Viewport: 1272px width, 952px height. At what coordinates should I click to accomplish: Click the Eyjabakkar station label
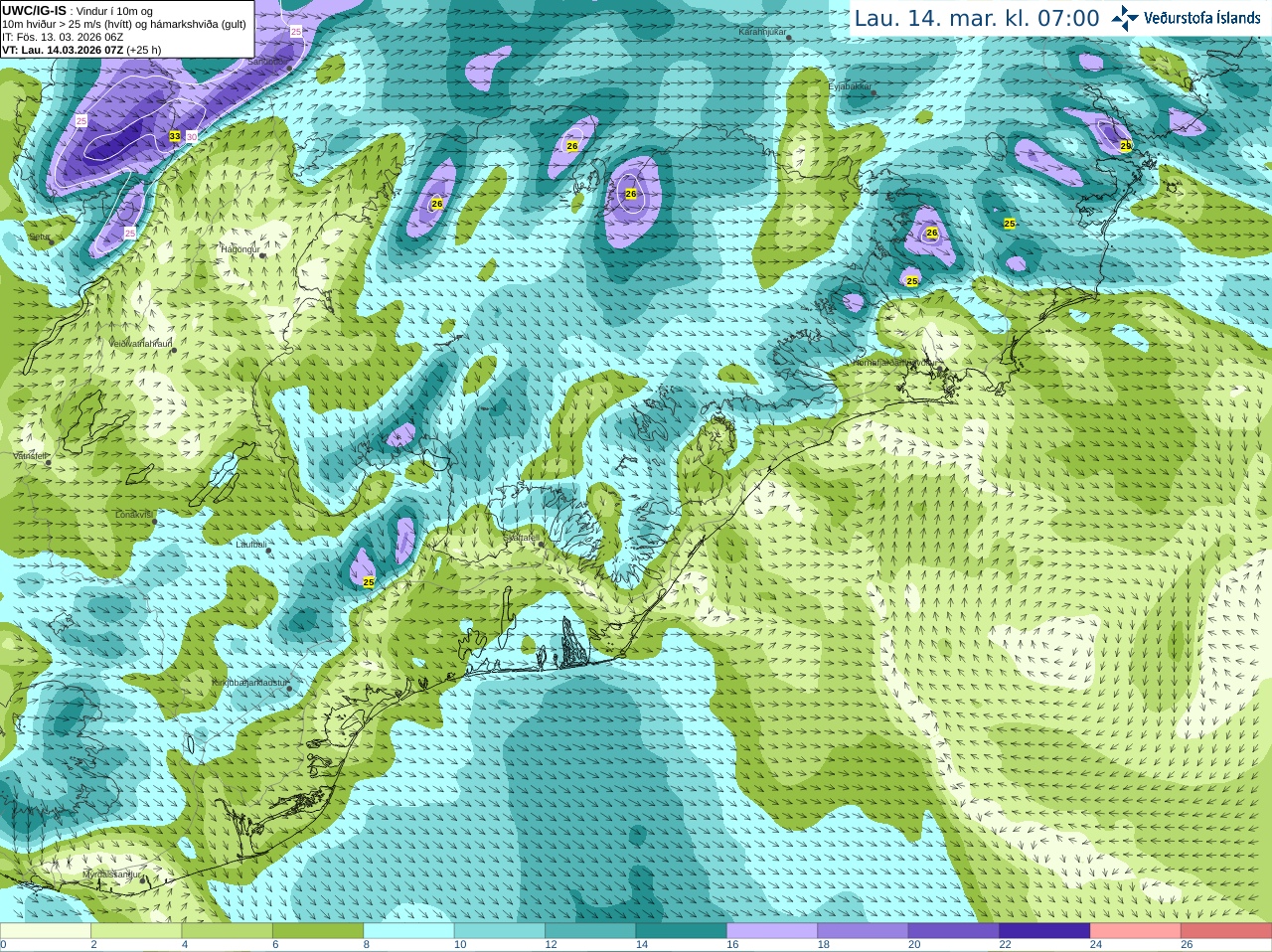(851, 86)
